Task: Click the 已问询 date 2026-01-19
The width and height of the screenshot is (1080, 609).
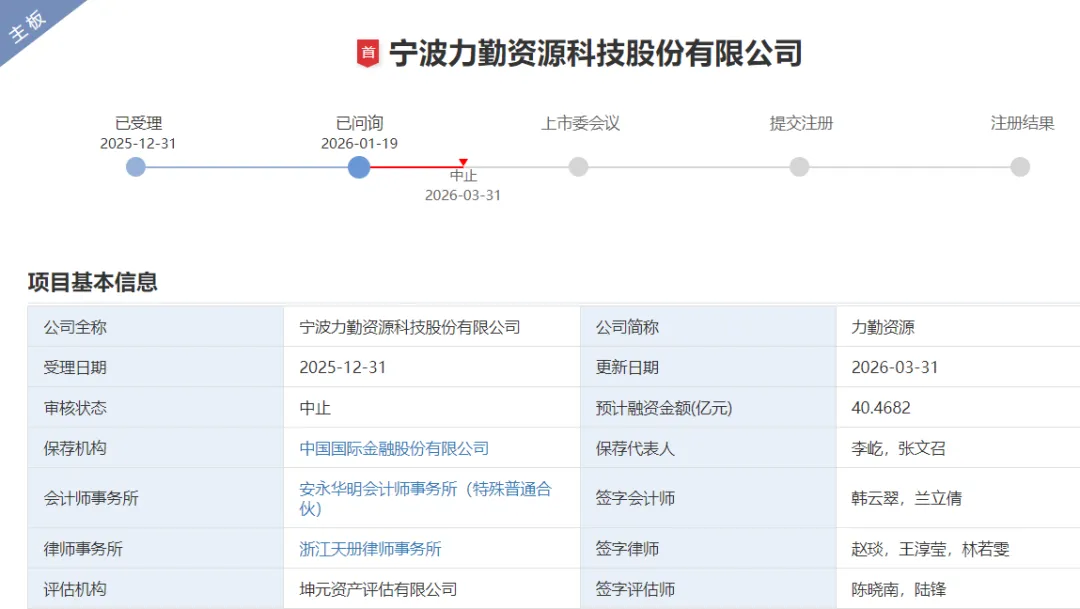Action: coord(359,143)
